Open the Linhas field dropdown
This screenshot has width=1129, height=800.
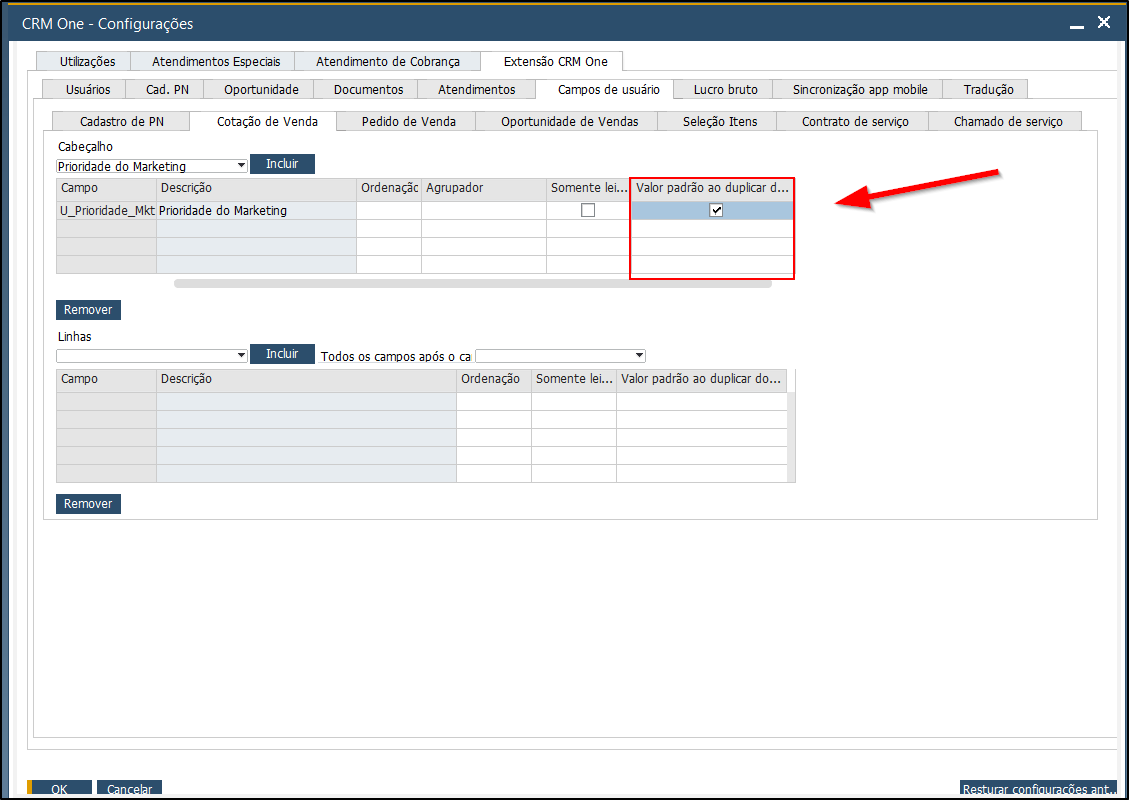[152, 356]
